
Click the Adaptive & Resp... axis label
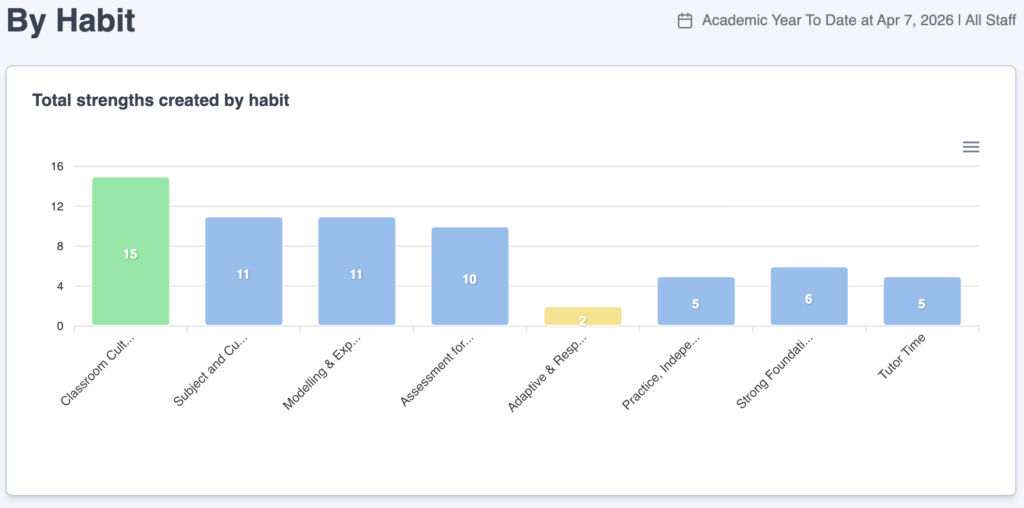549,372
